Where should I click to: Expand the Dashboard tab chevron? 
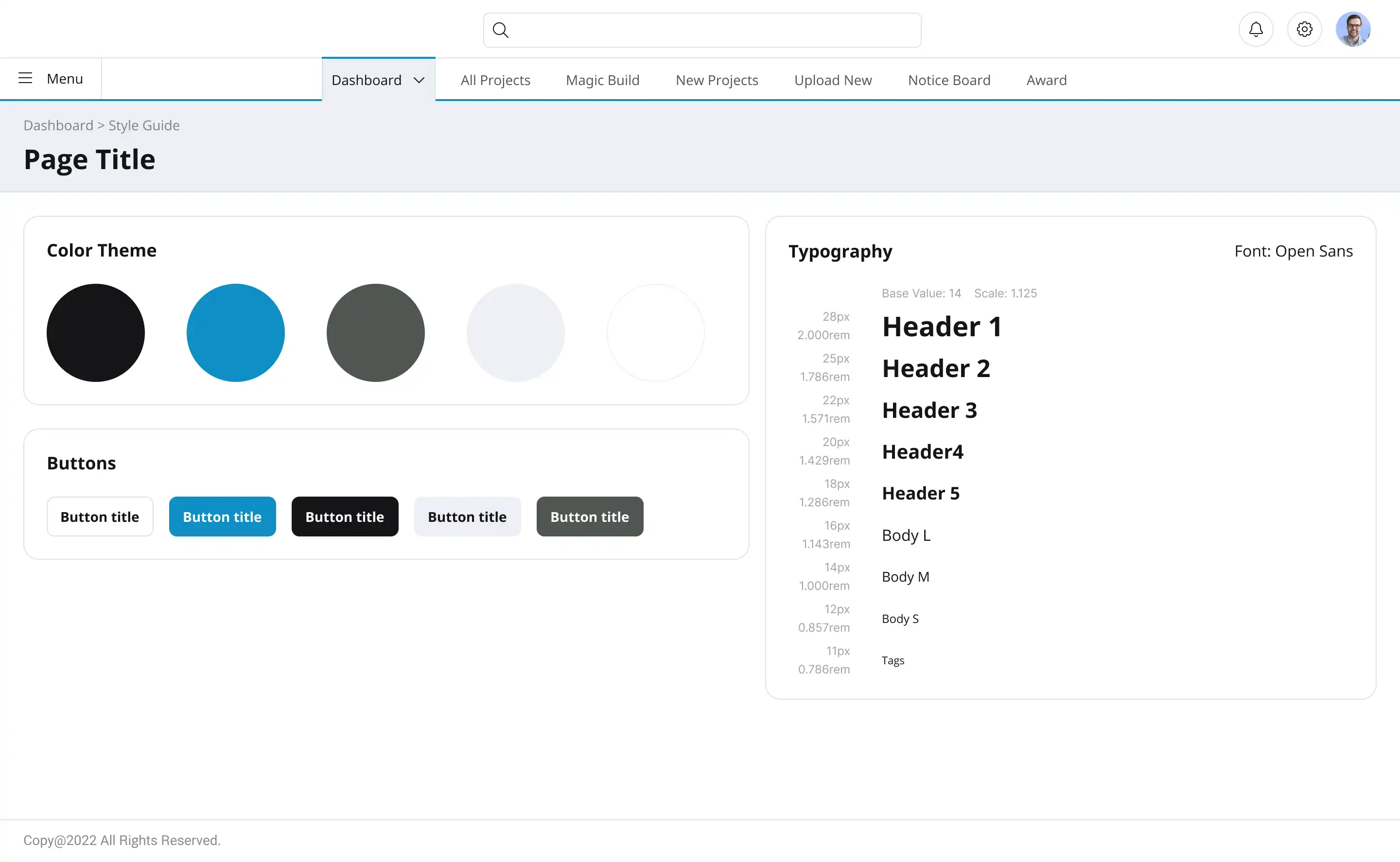tap(419, 80)
